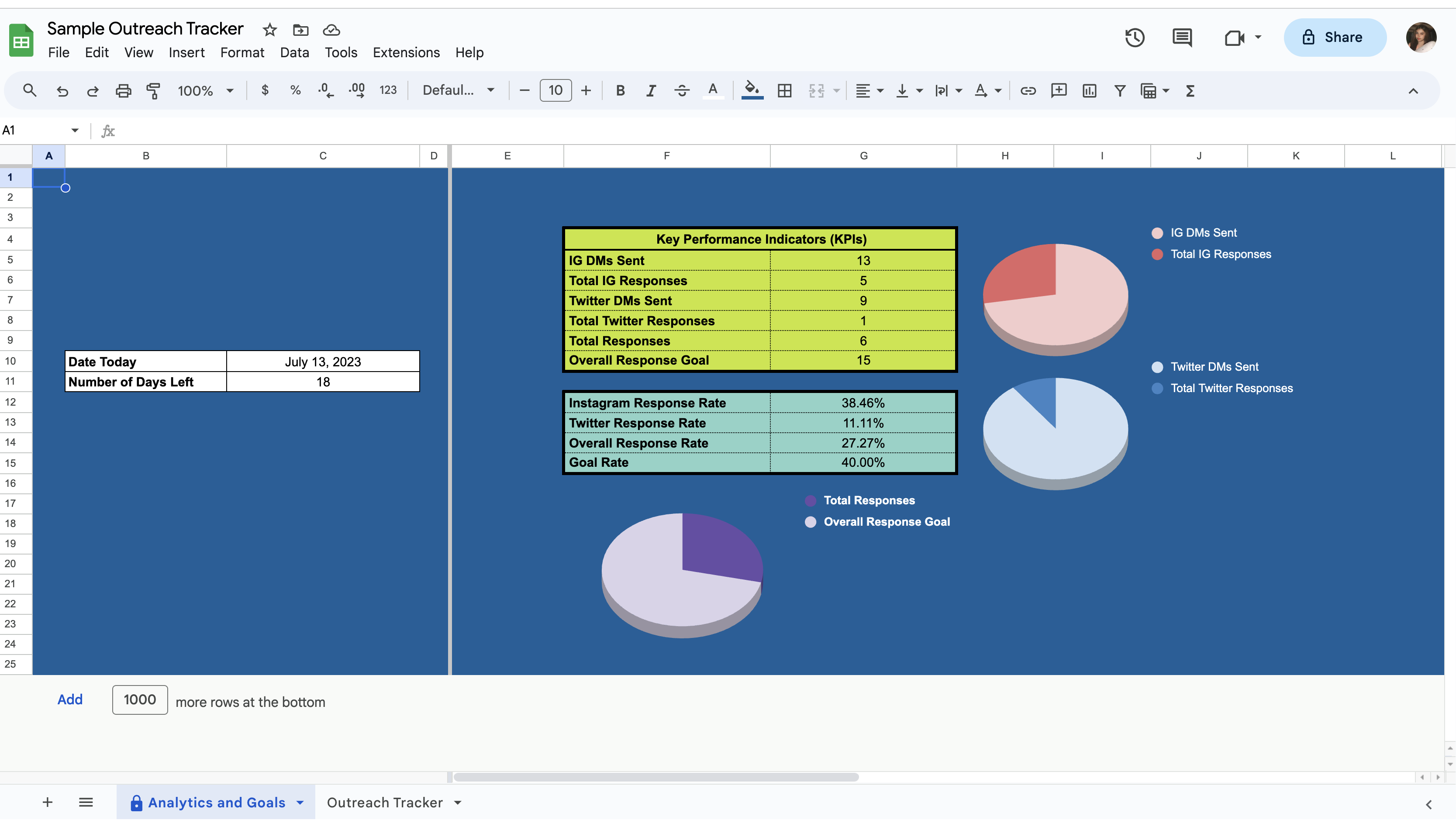Expand merge cells options arrow
Screen dimensions: 1456x820
(x=836, y=91)
